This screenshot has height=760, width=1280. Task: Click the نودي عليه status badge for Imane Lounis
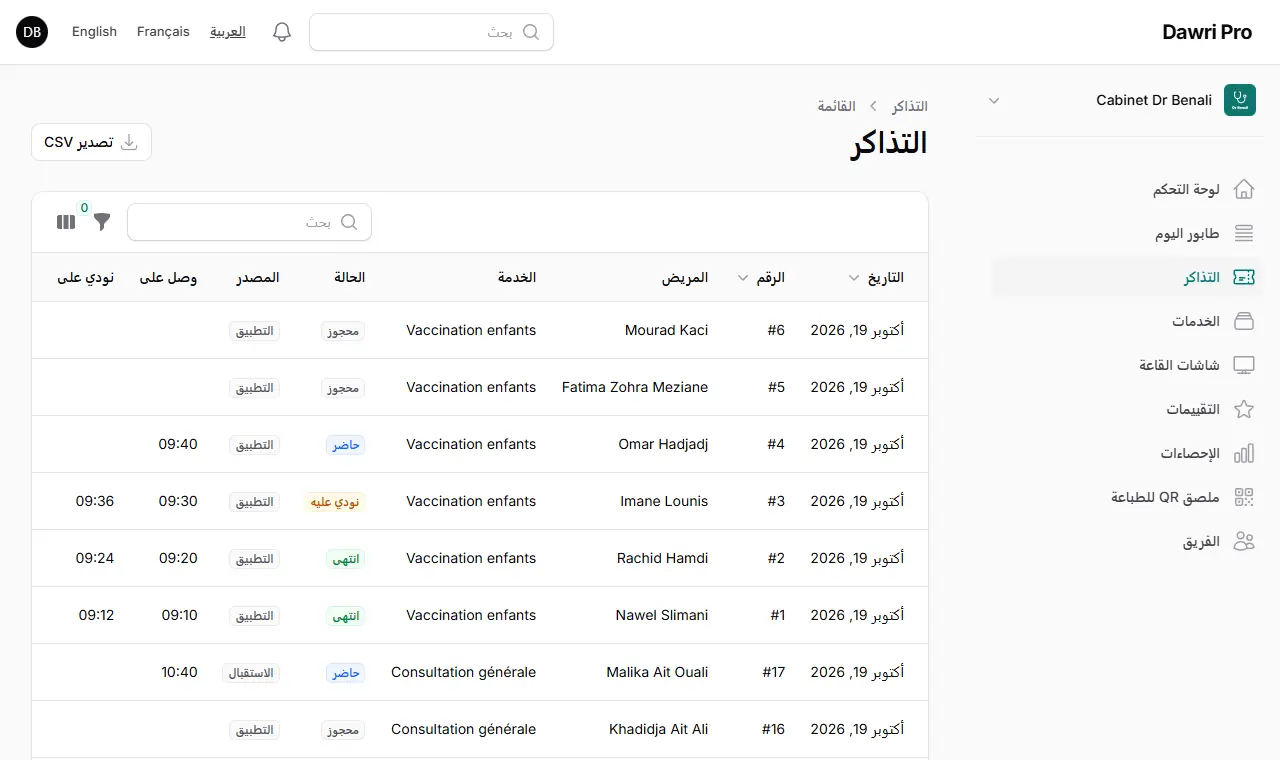click(x=335, y=501)
